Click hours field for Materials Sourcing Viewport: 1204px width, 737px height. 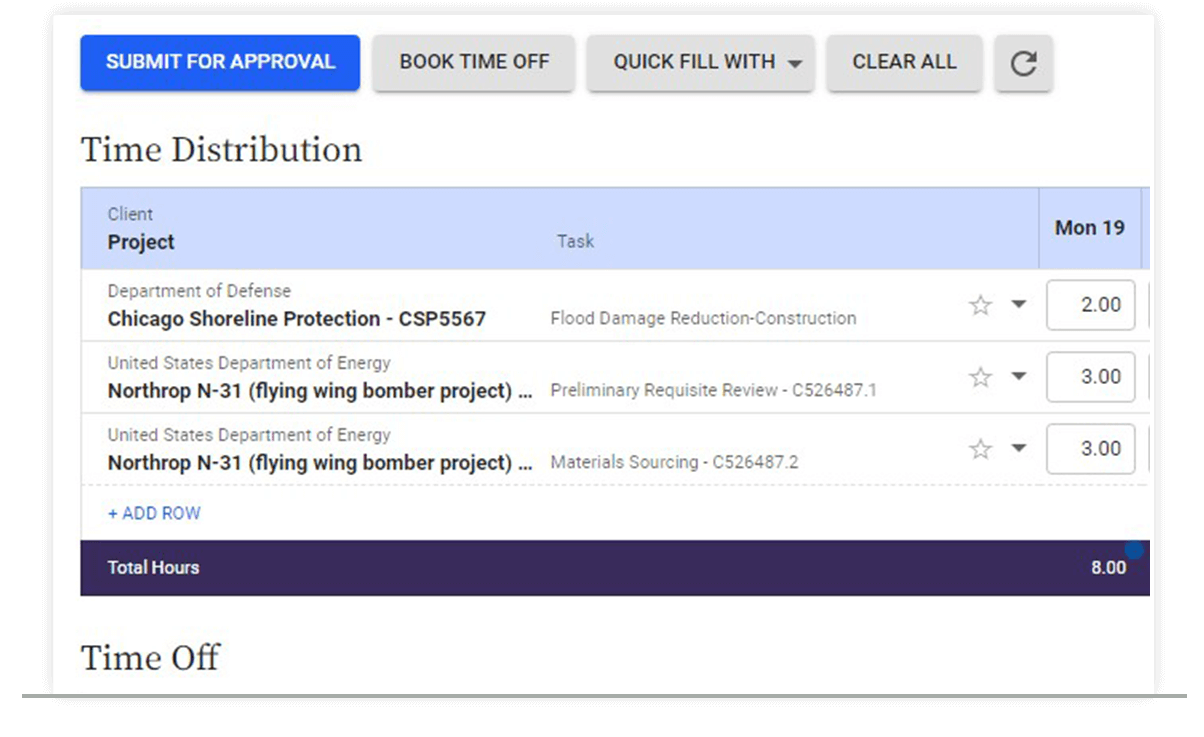(1090, 449)
